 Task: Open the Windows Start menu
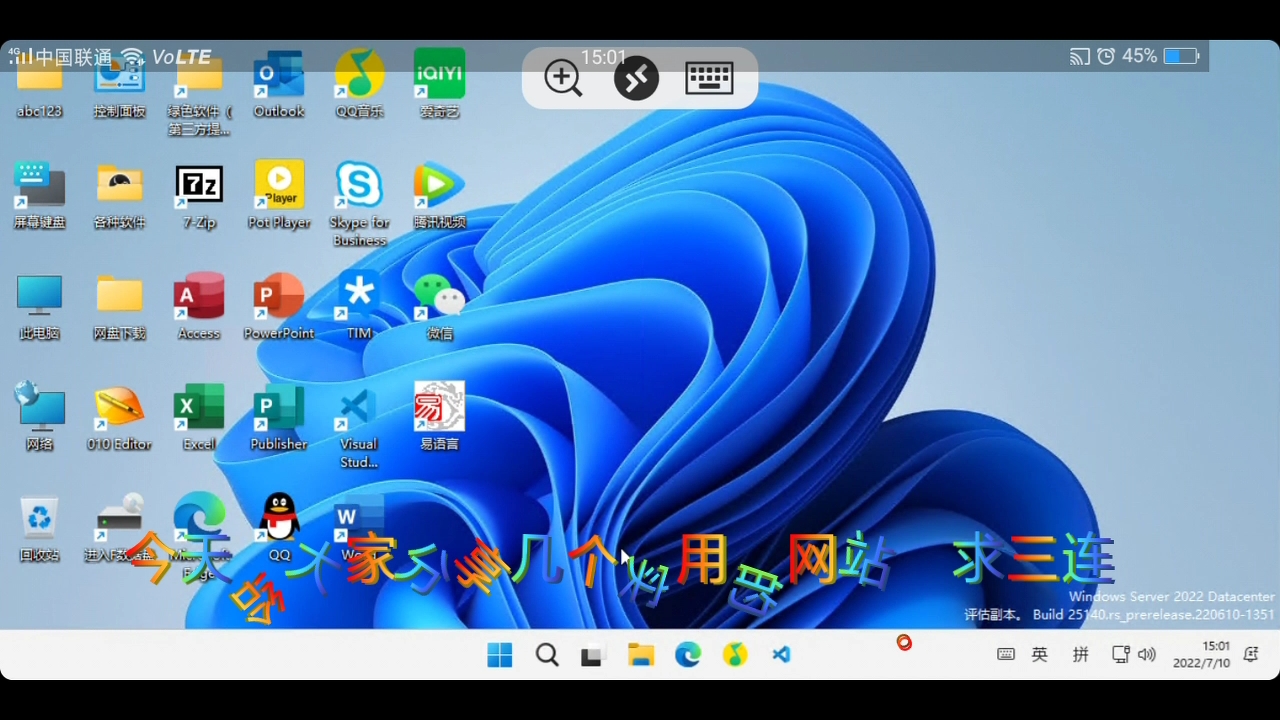click(x=500, y=655)
